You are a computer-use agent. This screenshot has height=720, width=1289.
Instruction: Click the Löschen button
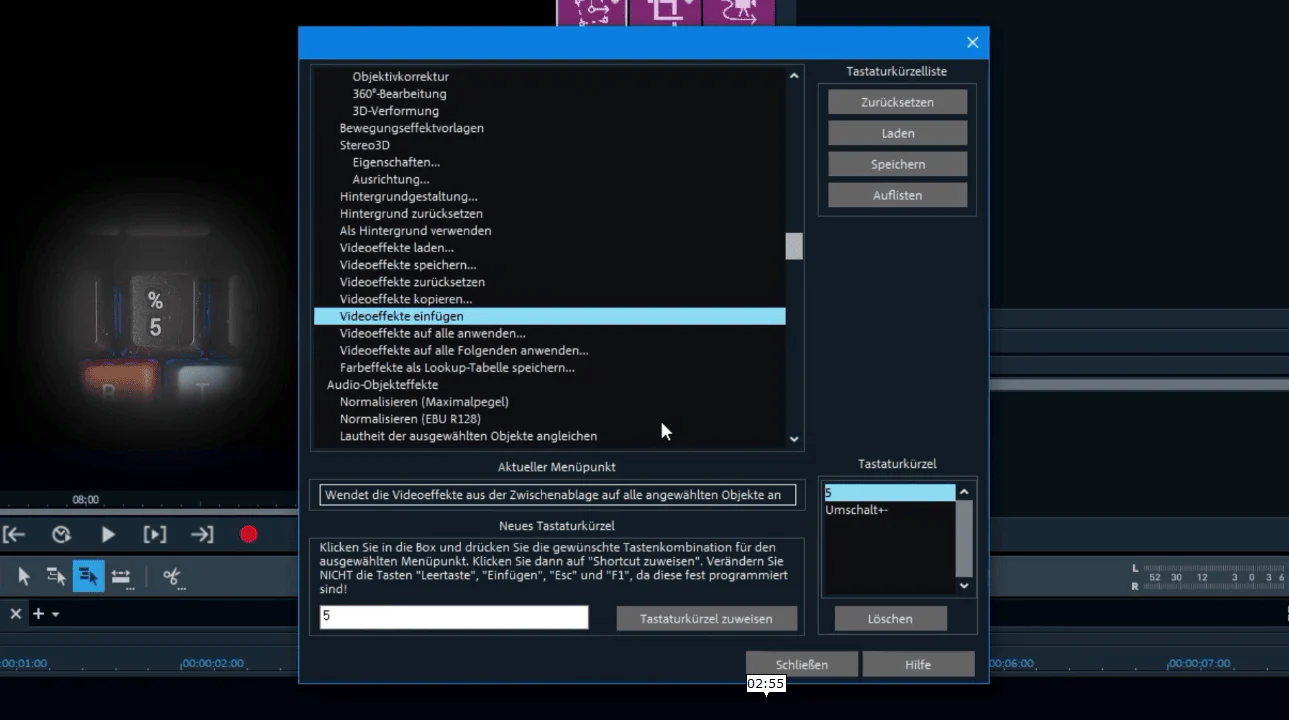click(x=890, y=619)
